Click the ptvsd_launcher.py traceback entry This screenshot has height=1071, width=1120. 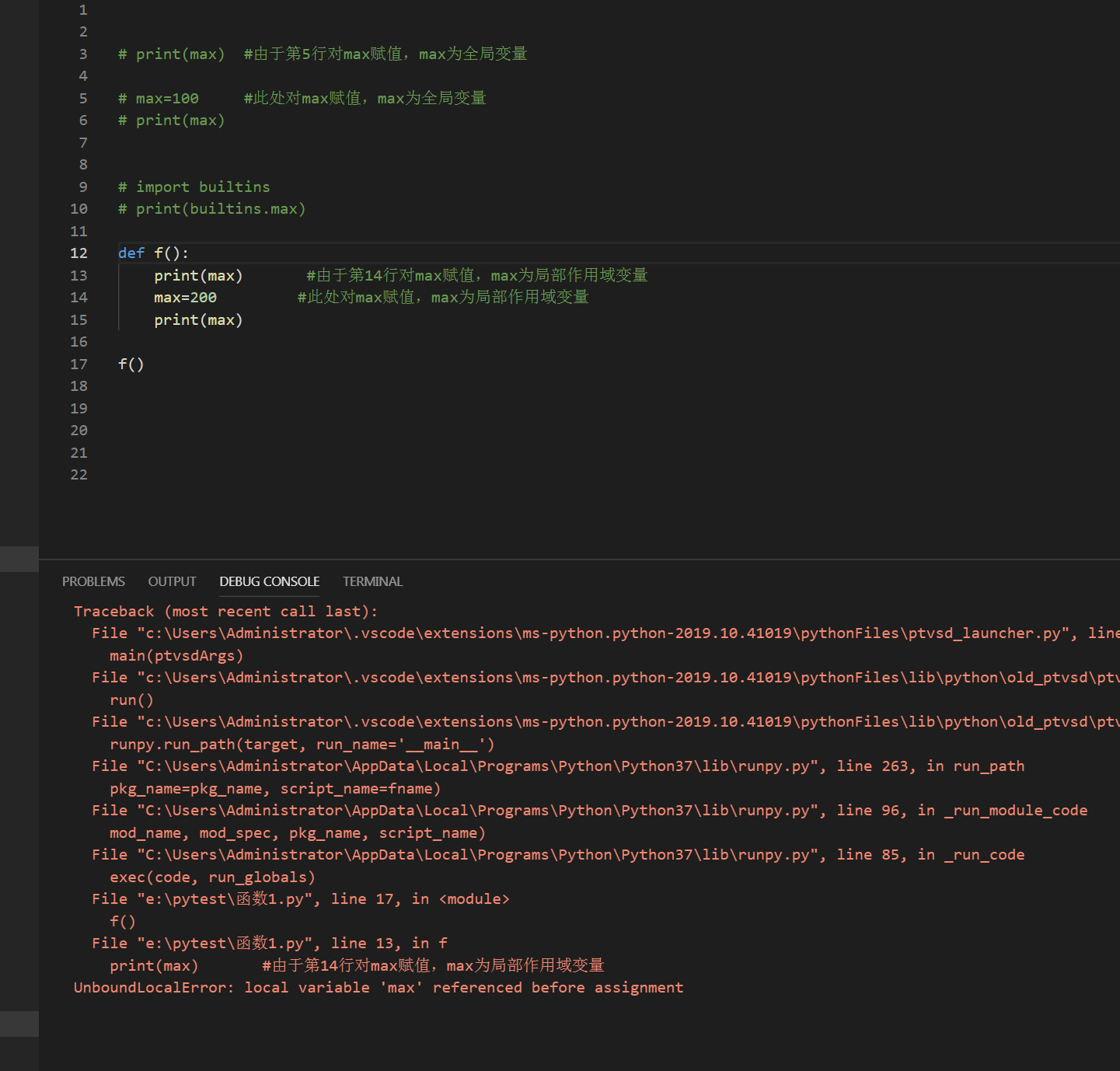[x=605, y=633]
